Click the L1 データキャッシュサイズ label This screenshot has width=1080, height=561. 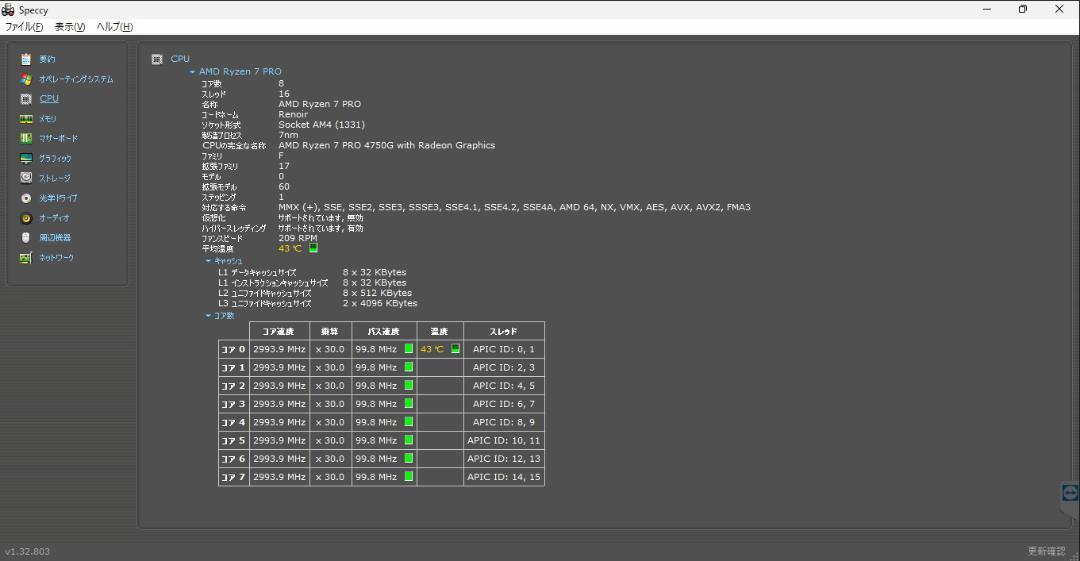[x=257, y=272]
